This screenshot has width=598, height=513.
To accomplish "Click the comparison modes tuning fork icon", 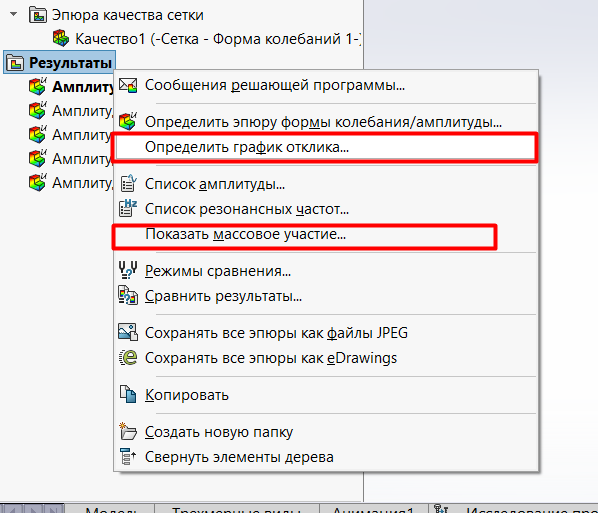I will pyautogui.click(x=128, y=270).
